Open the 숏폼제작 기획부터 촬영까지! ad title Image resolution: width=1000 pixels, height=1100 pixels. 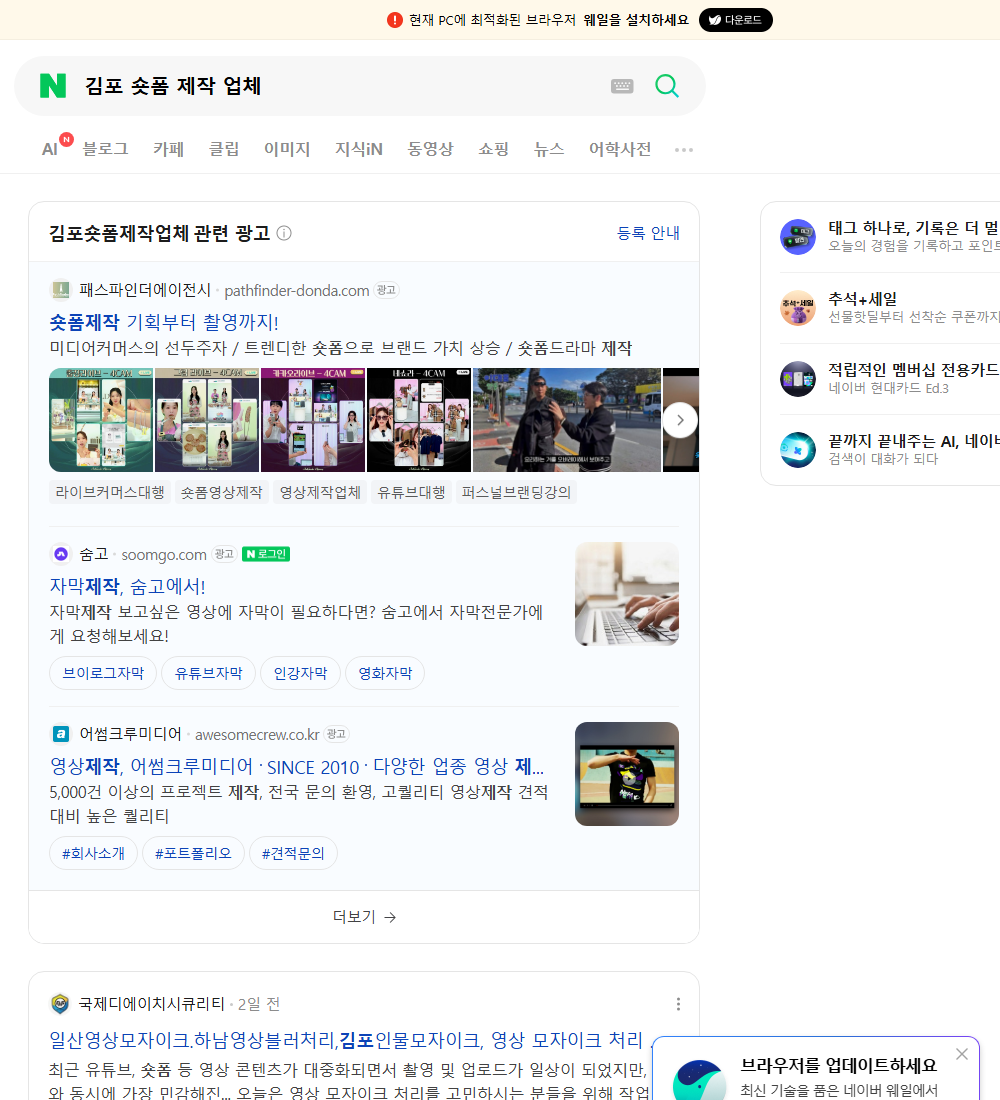[x=164, y=322]
